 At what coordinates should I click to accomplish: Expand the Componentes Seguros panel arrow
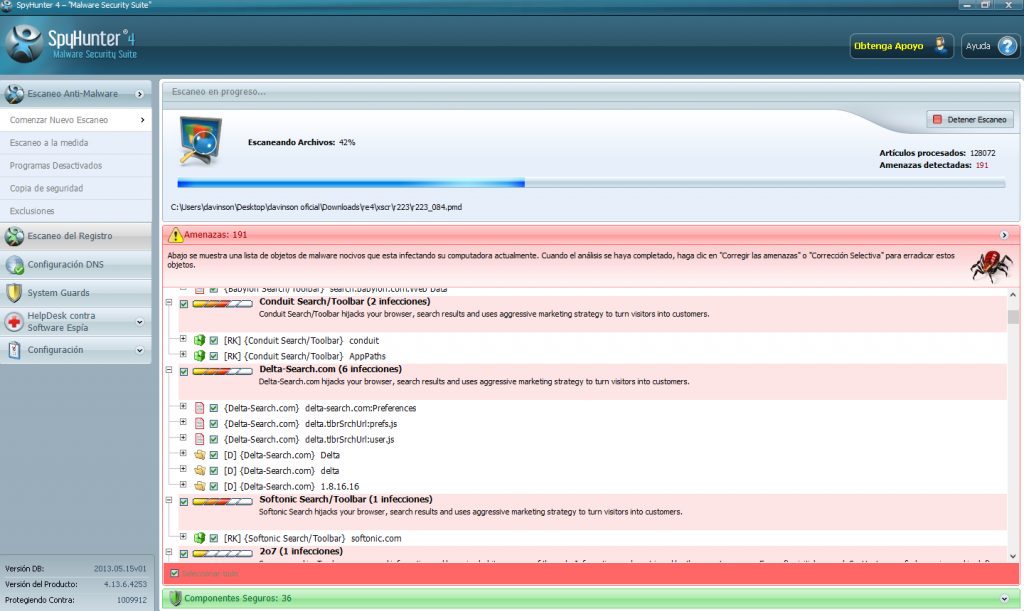click(x=1004, y=599)
